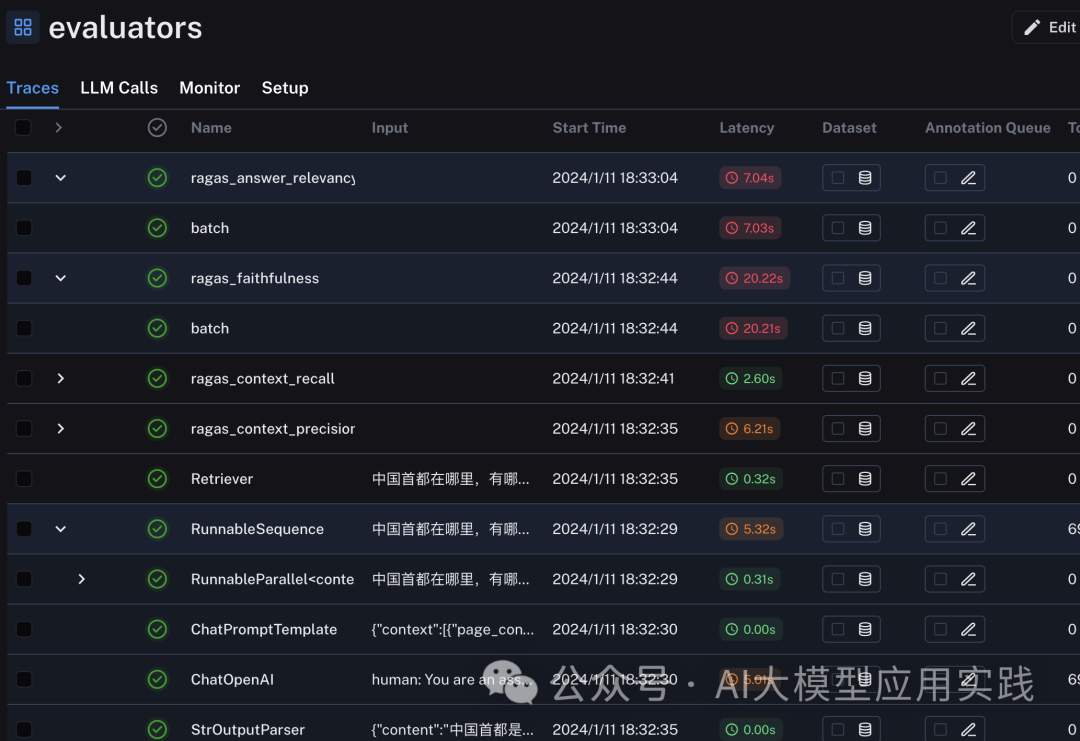Collapse the ragas_answer_relevancy trace

click(x=61, y=178)
